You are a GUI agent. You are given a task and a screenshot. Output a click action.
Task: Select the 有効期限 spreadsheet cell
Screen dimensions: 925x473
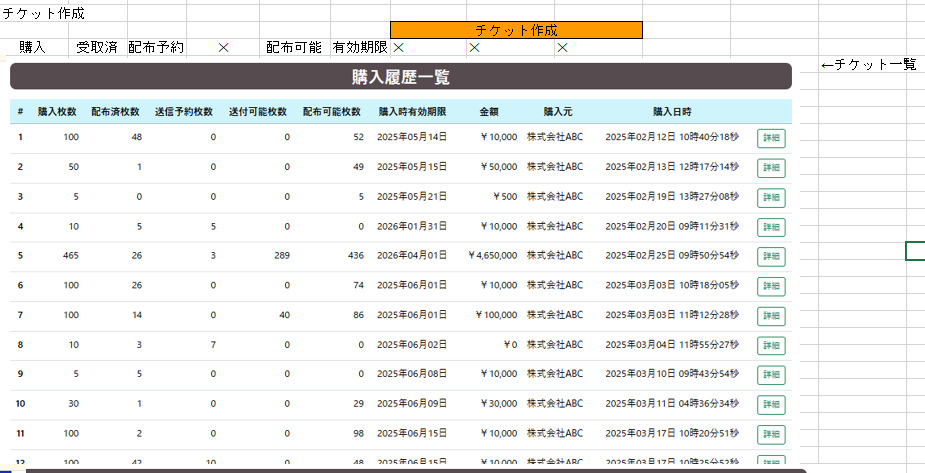pyautogui.click(x=360, y=47)
